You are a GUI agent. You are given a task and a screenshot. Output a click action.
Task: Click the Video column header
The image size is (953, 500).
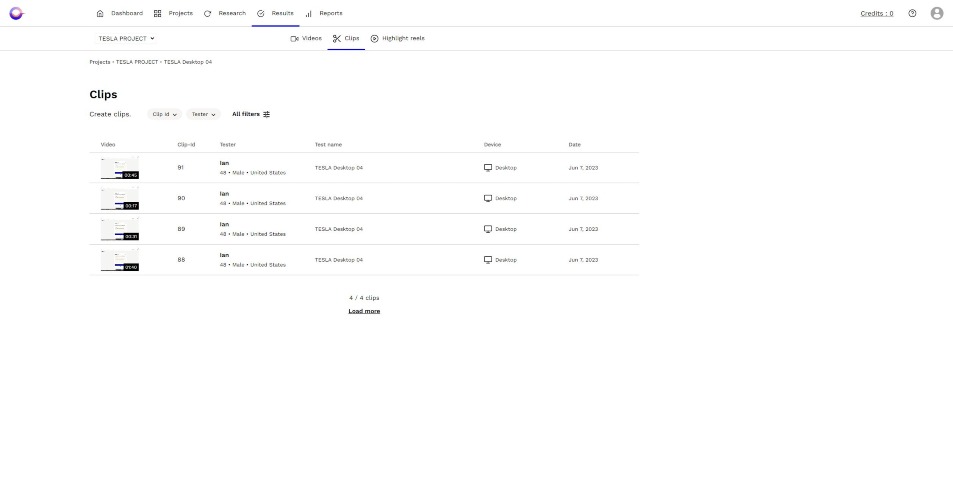pyautogui.click(x=108, y=145)
